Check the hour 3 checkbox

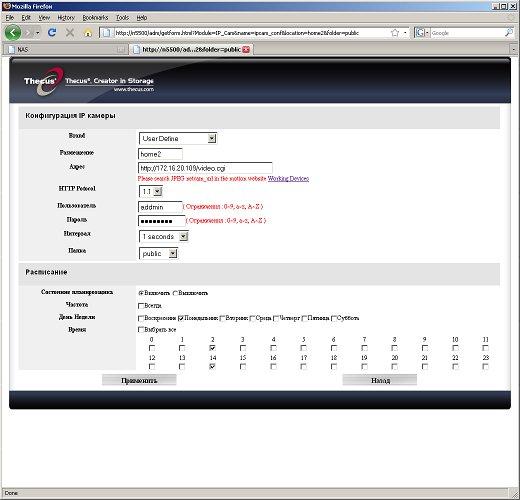pos(243,348)
